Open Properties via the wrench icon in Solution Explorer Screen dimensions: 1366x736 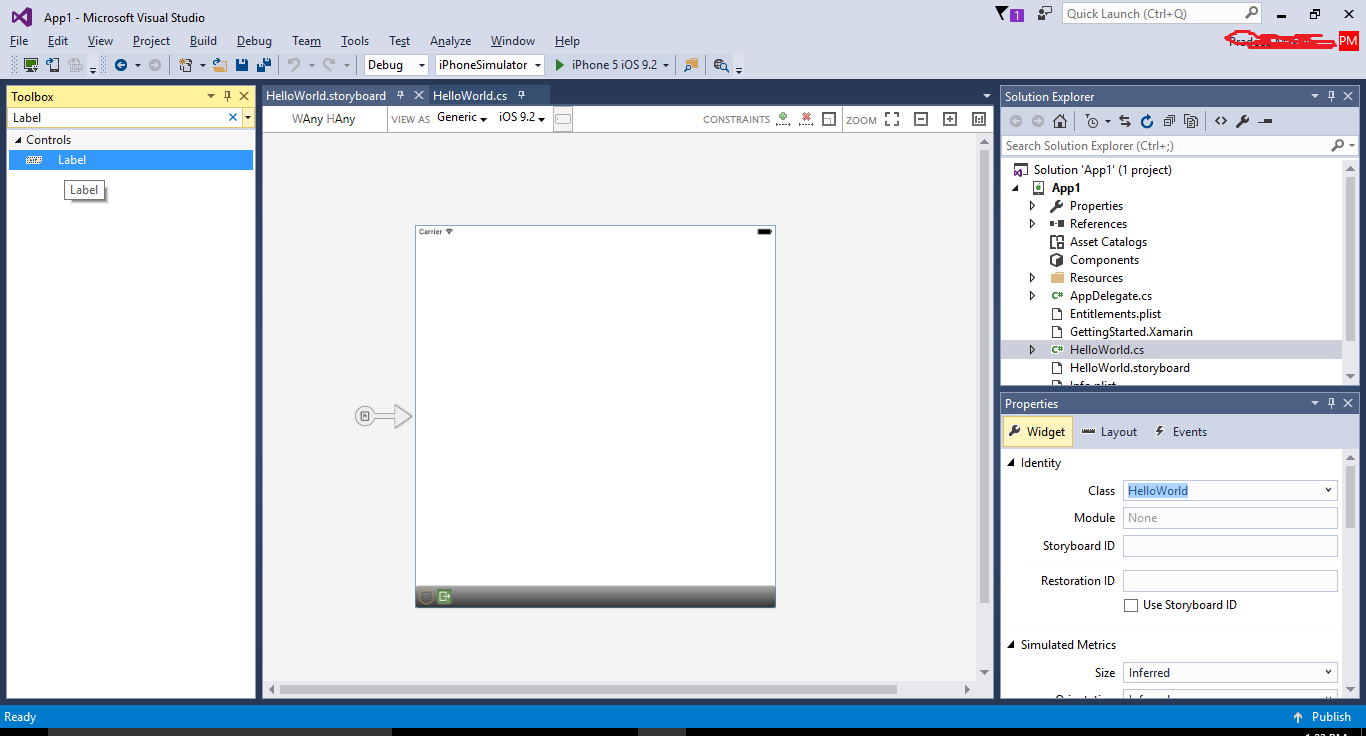coord(1243,121)
